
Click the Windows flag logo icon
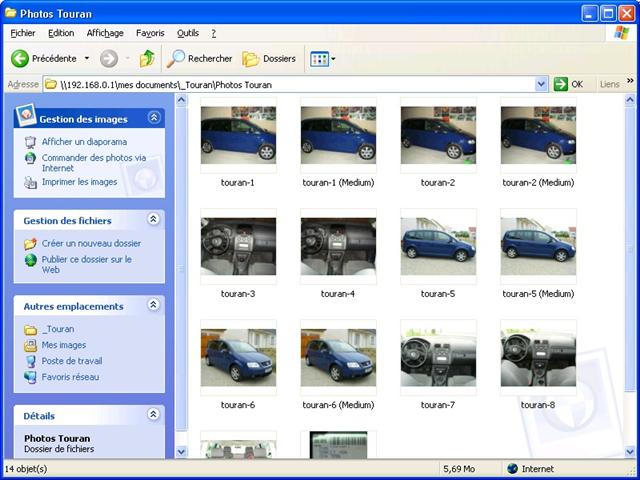pyautogui.click(x=621, y=33)
